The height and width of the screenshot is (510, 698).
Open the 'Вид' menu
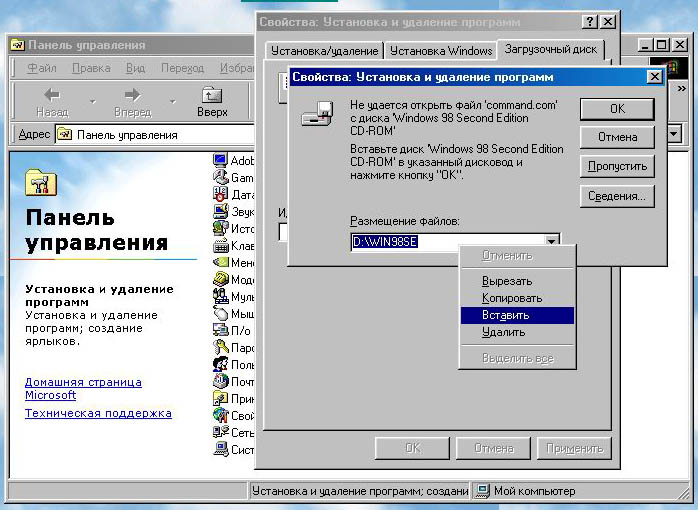pyautogui.click(x=135, y=68)
